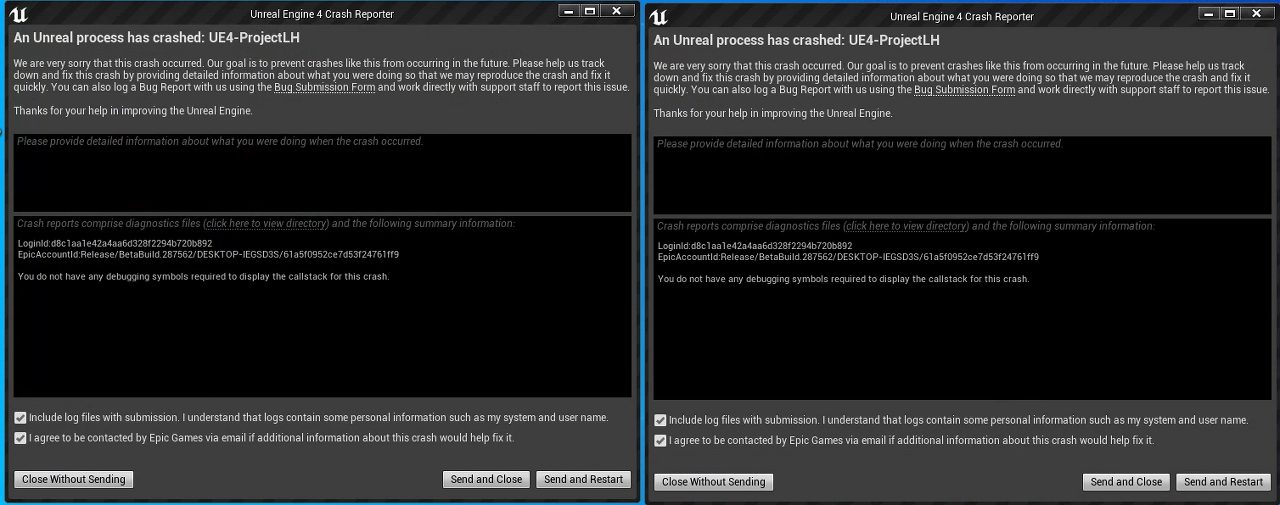Click debugging symbols message in right window
The width and height of the screenshot is (1280, 505).
(843, 279)
